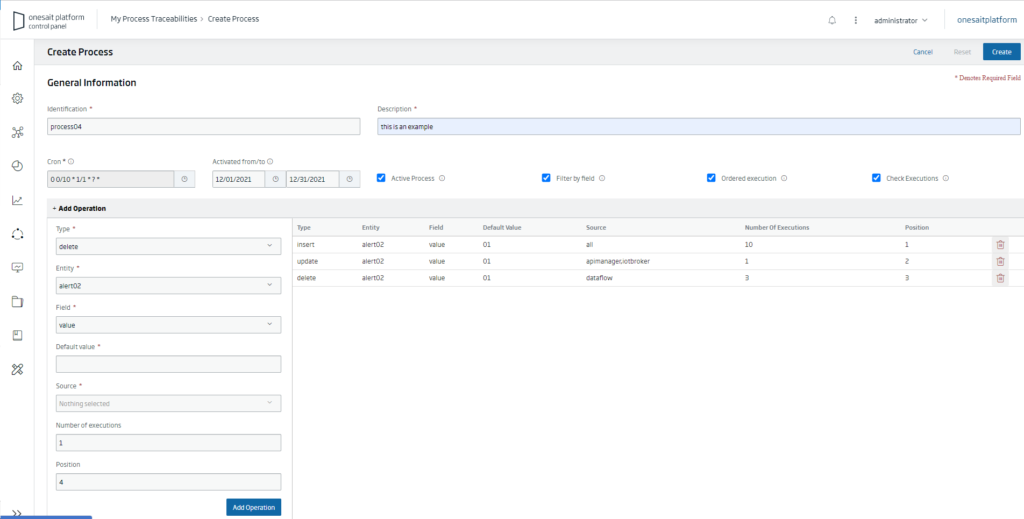Open the Field dropdown showing value
This screenshot has height=519, width=1024.
coord(168,324)
